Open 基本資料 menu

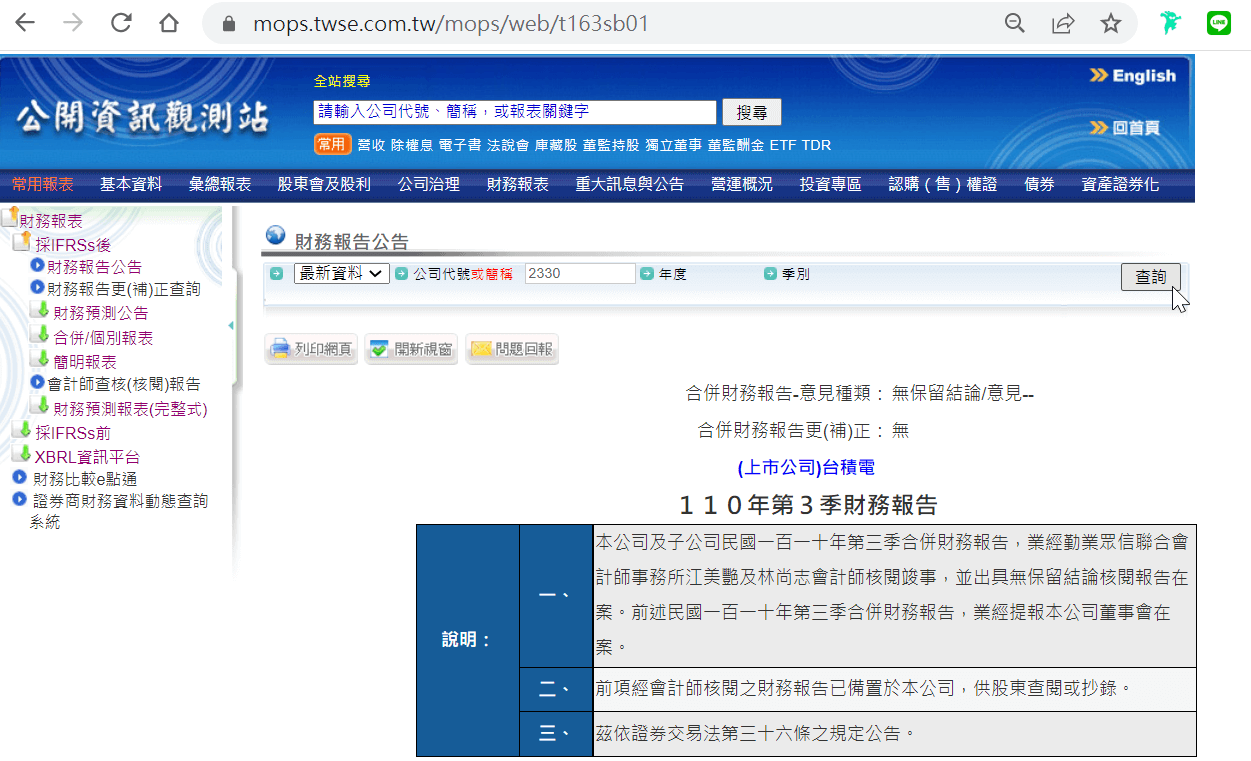131,184
